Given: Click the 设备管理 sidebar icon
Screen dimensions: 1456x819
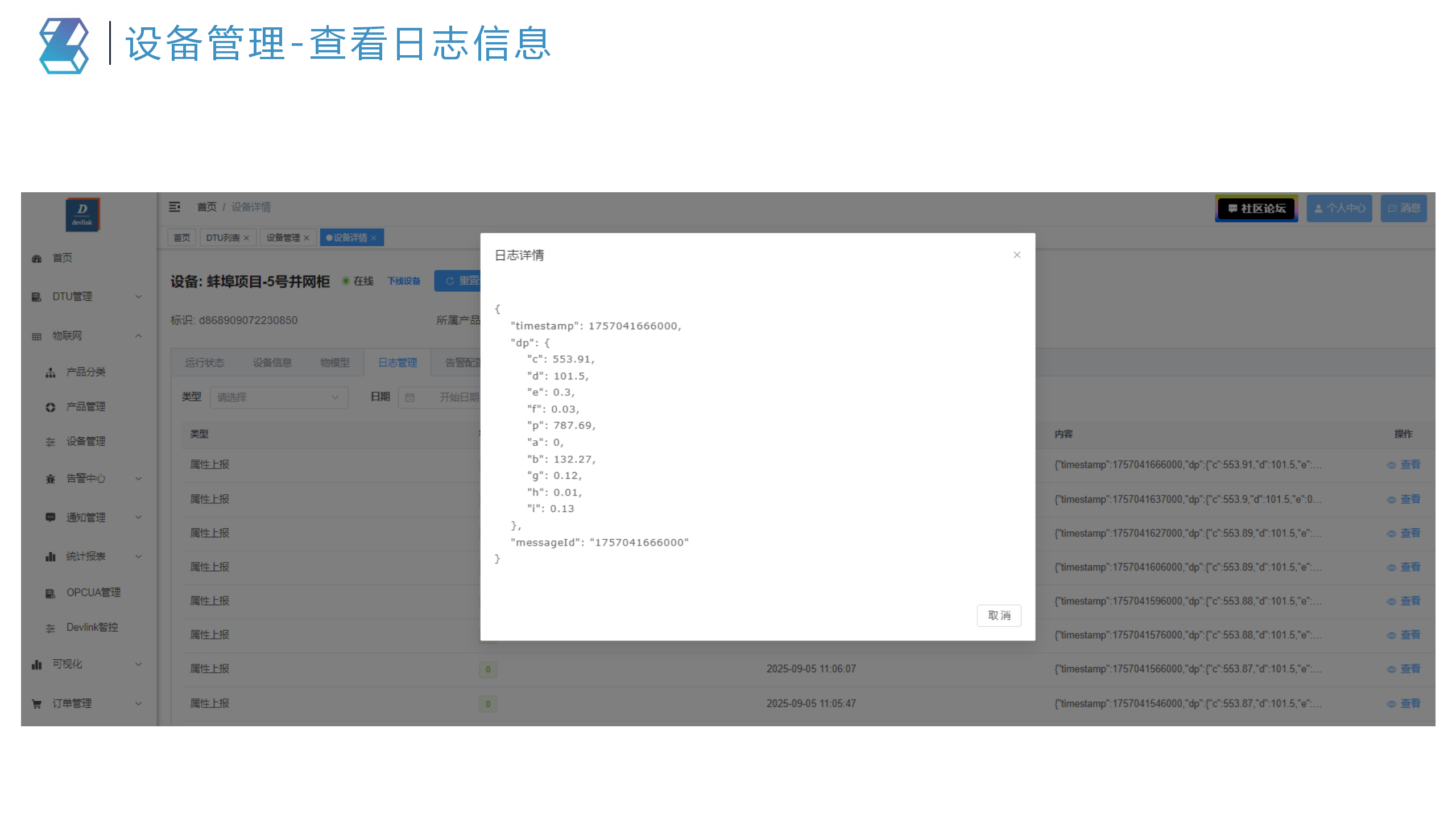Looking at the screenshot, I should tap(50, 441).
